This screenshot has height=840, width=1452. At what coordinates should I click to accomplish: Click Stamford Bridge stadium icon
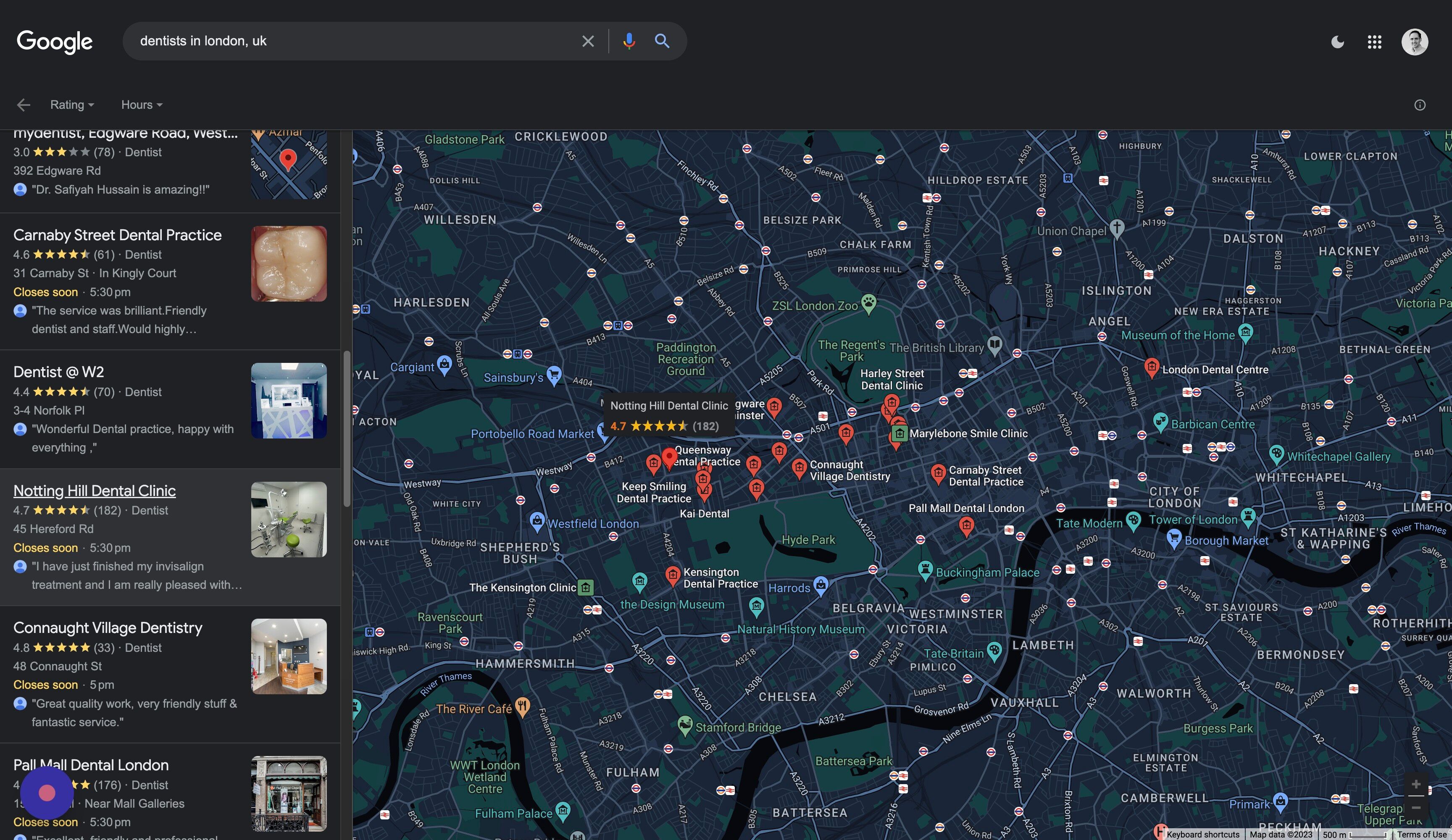pos(684,725)
